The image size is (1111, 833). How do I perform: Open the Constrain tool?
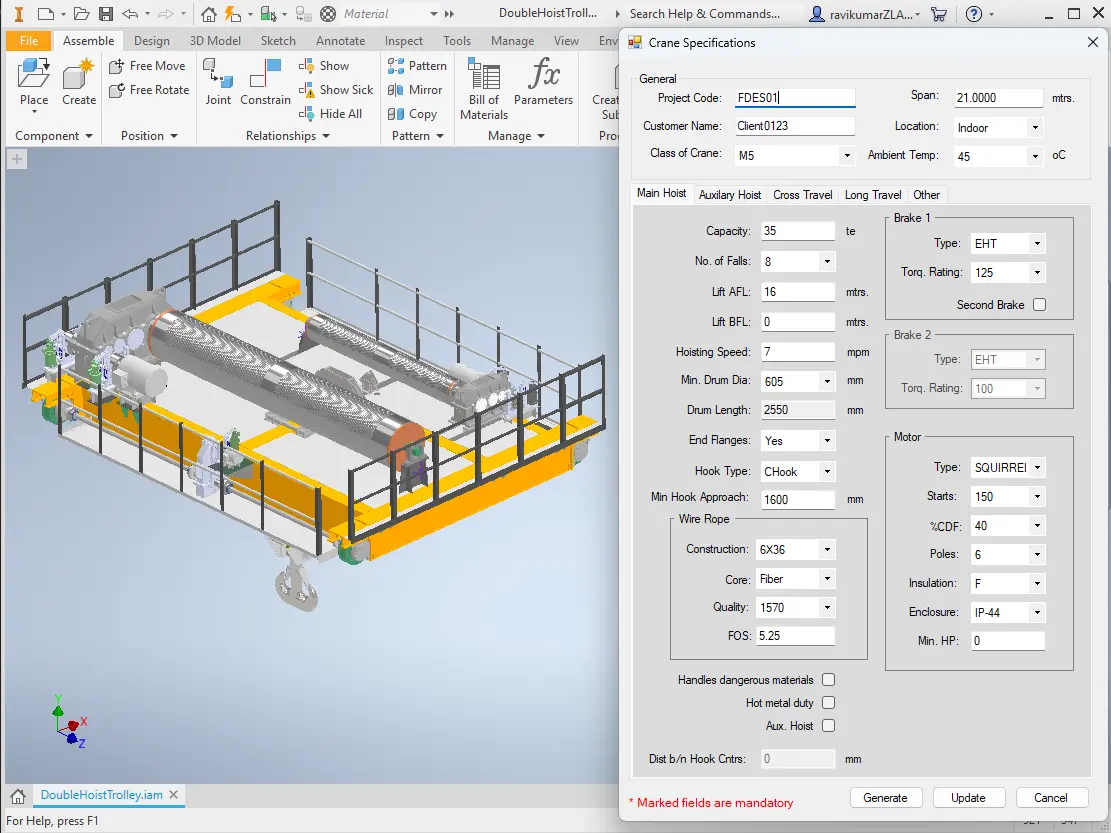265,85
